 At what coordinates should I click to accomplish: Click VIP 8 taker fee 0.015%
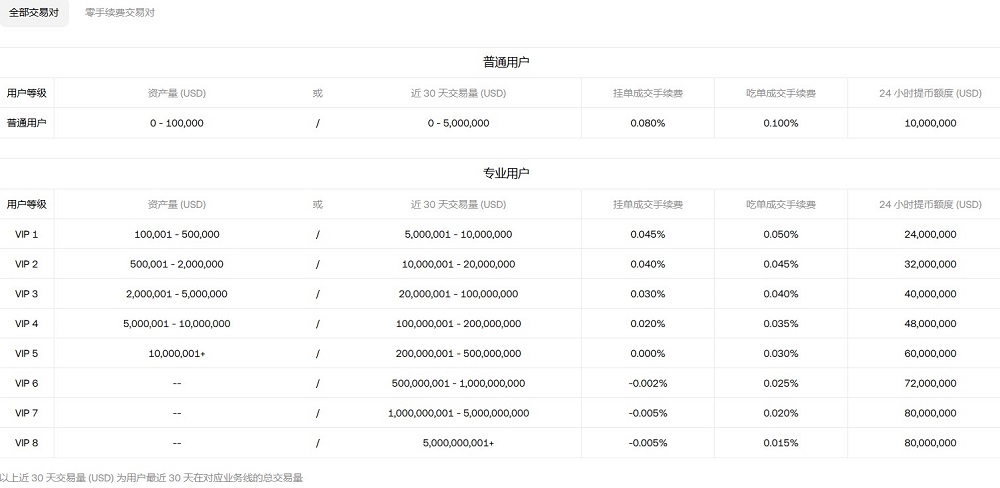[780, 442]
